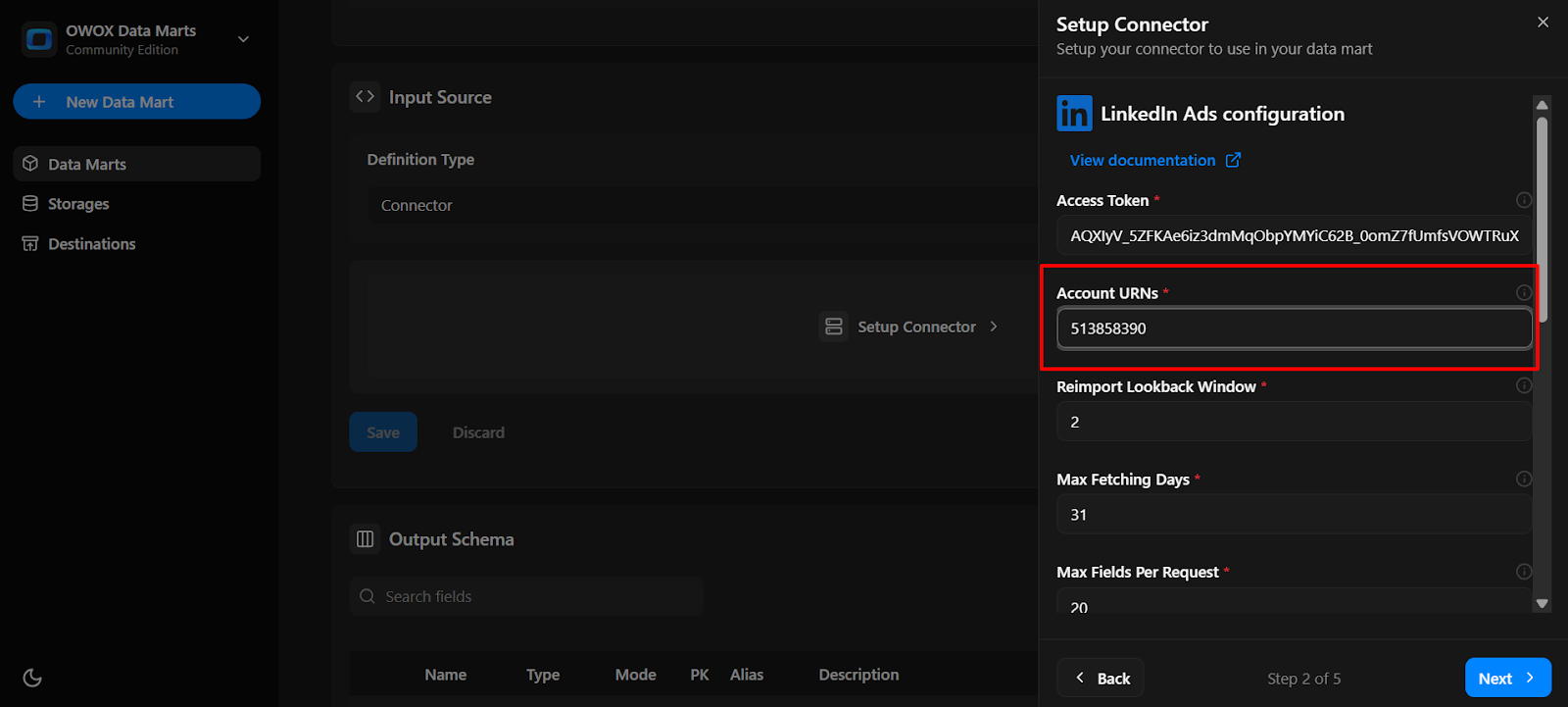Show info for Account URNs
The width and height of the screenshot is (1568, 707).
(1524, 292)
